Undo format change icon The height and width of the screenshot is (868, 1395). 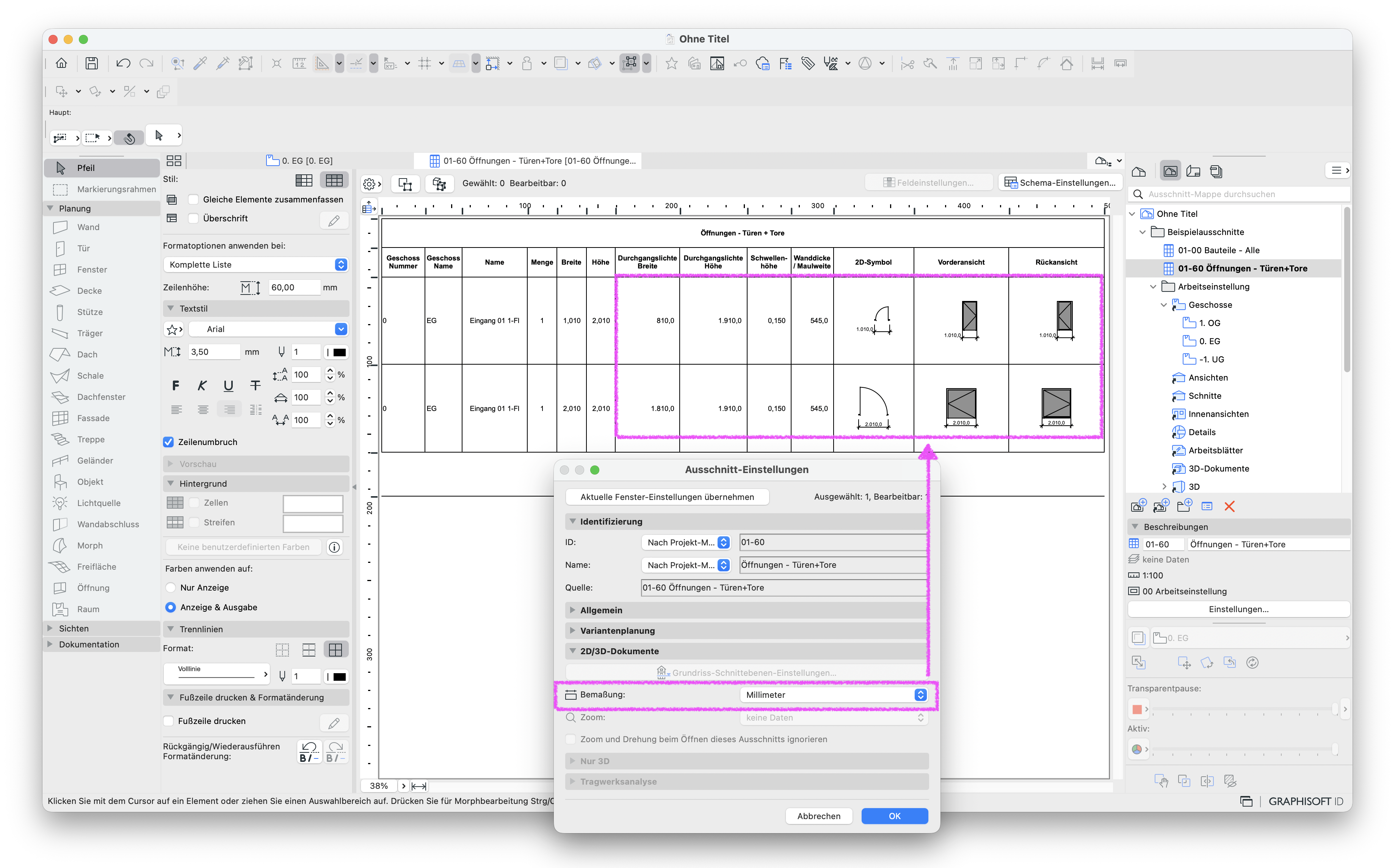309,752
